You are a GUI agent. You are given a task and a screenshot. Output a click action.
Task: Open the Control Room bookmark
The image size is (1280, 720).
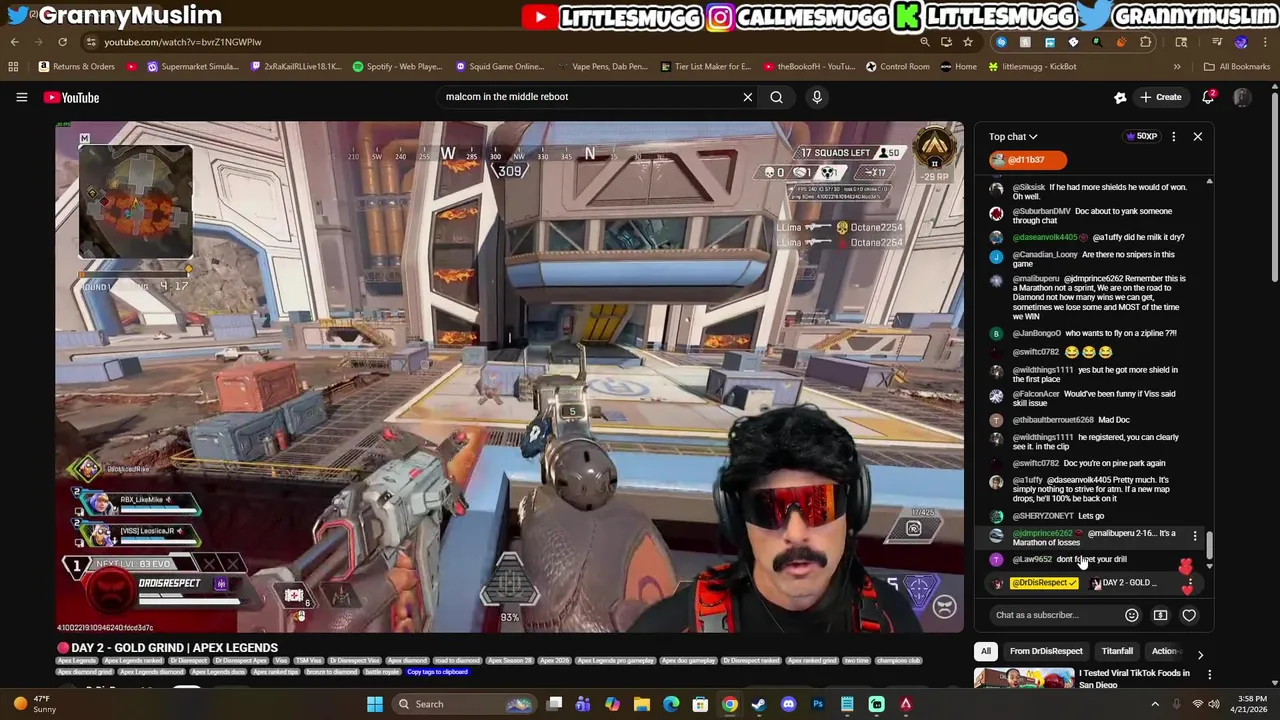click(x=897, y=67)
